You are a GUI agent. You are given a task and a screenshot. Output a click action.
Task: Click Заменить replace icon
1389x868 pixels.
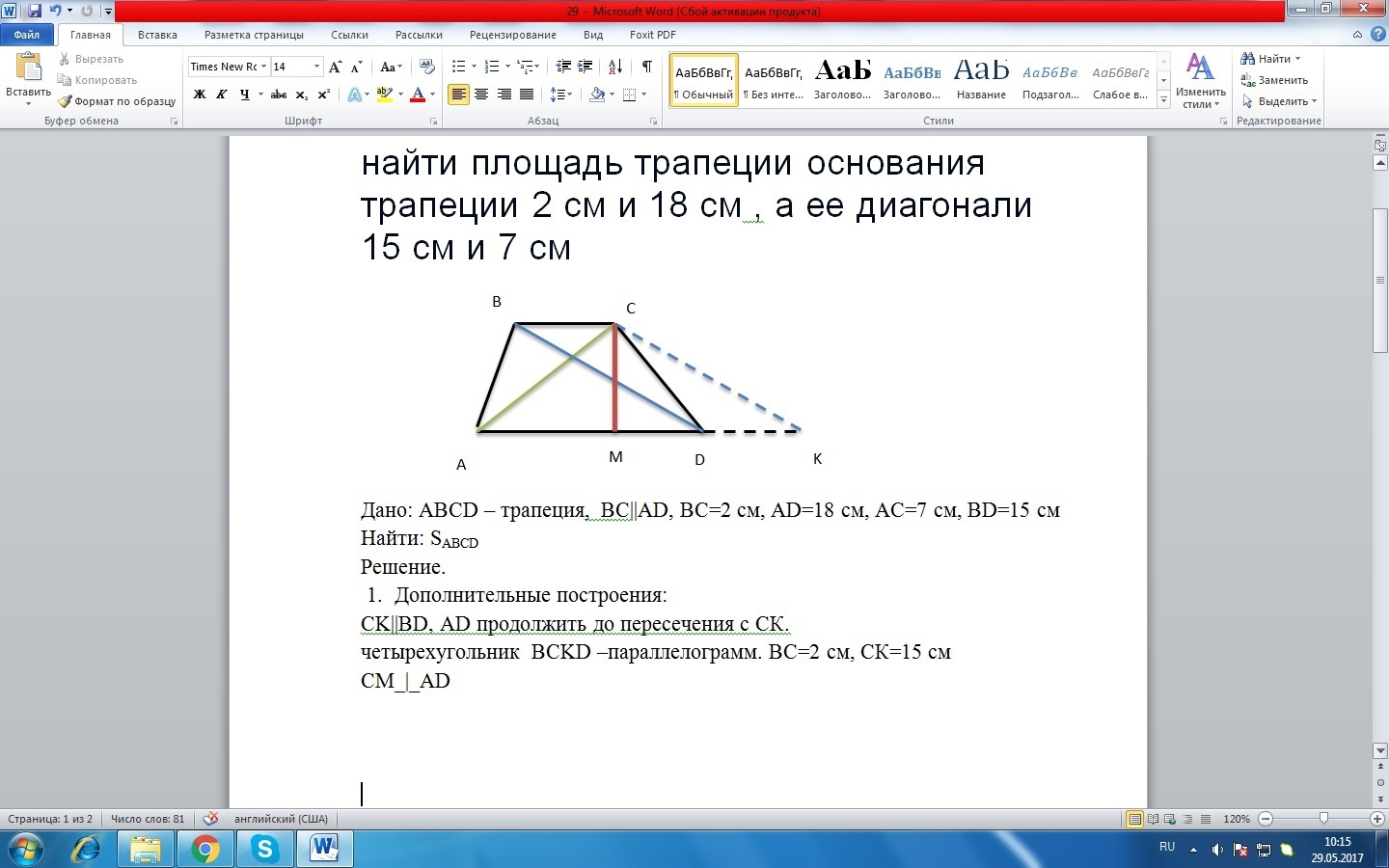click(1274, 80)
